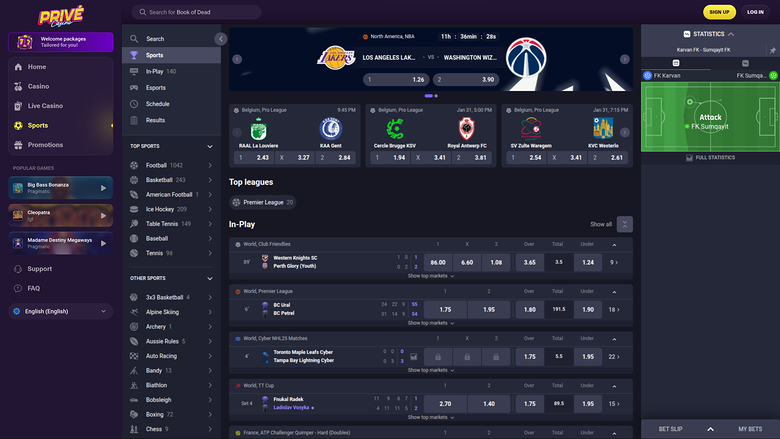This screenshot has width=780, height=439.
Task: Select Lakers odds 1.26
Action: 397,79
